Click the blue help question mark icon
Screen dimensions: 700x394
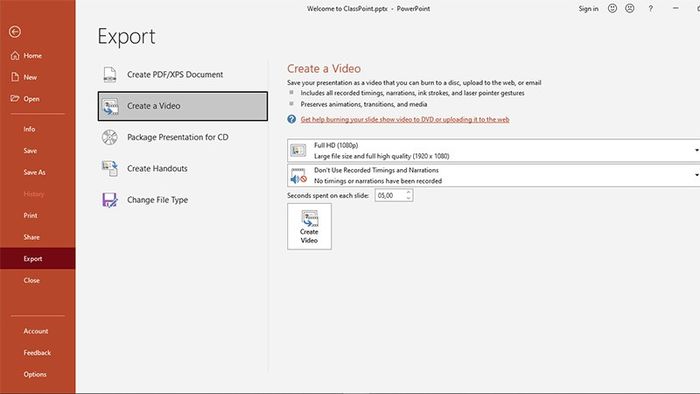coord(292,119)
